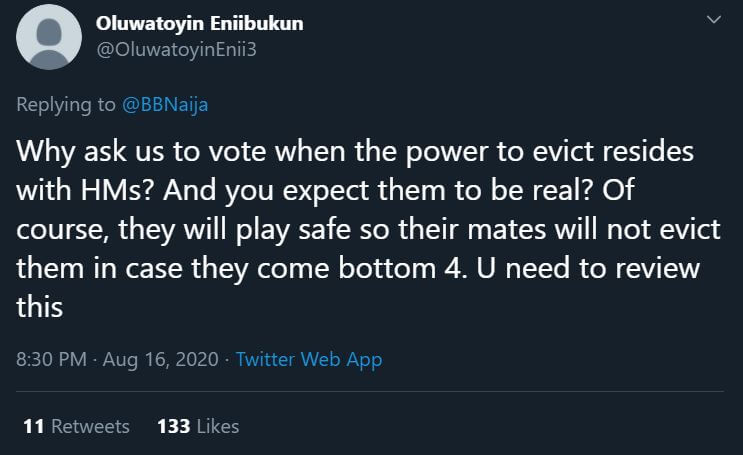Viewport: 743px width, 455px height.
Task: Open the @BBNaija mention link
Action: pos(165,105)
